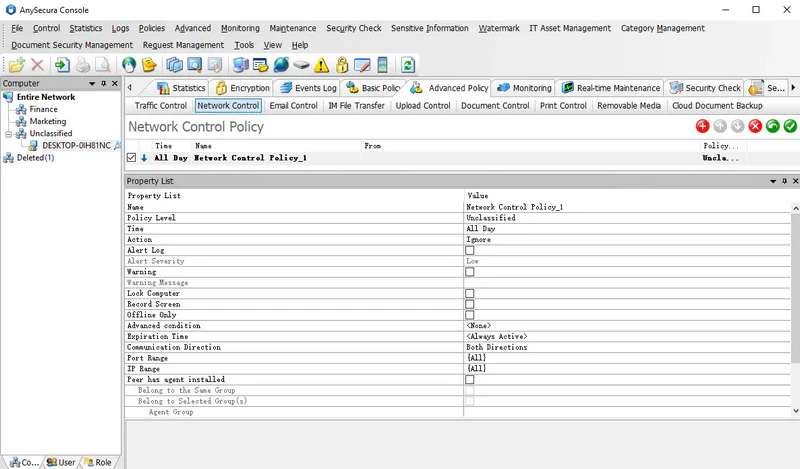Switch to the Encryption tab
This screenshot has height=469, width=800.
[x=243, y=88]
